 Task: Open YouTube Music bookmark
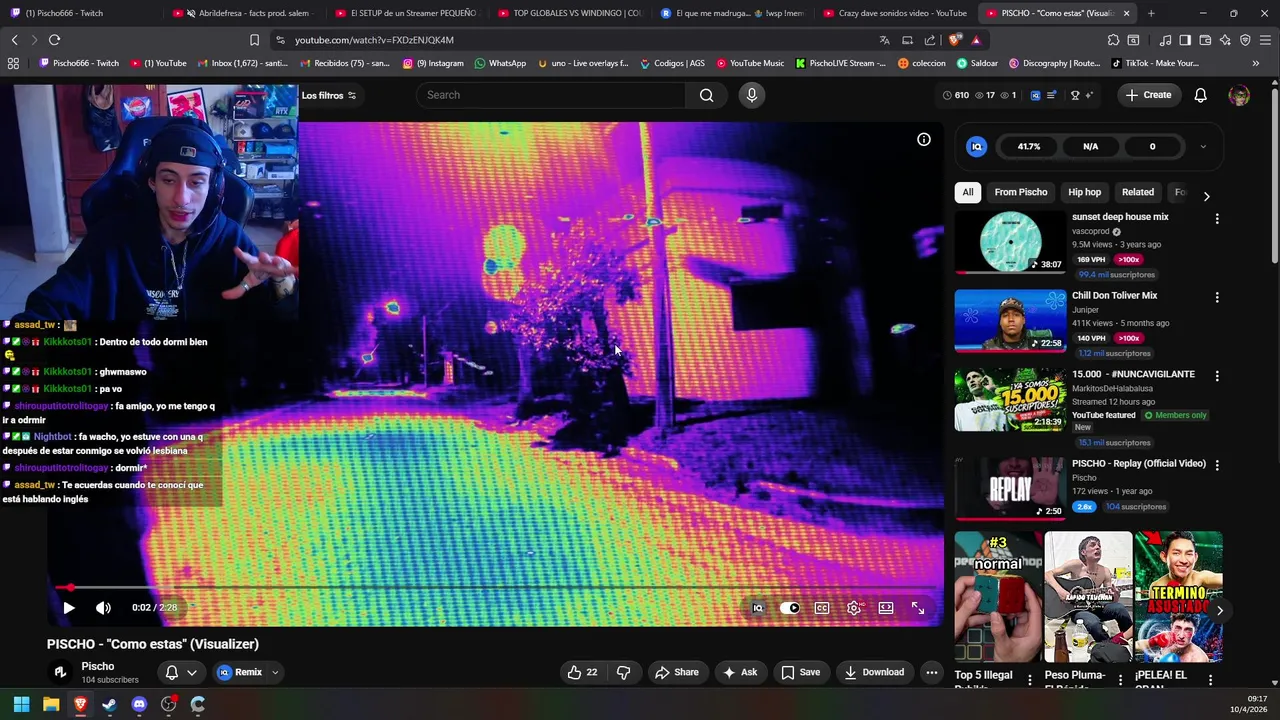point(749,63)
